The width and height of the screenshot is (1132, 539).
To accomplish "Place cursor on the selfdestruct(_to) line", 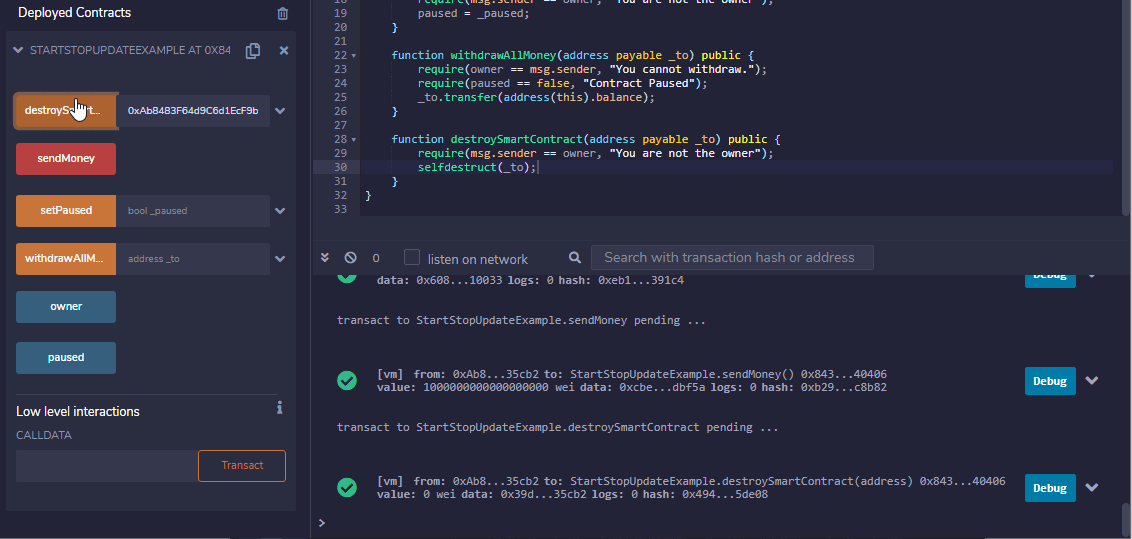I will 477,167.
